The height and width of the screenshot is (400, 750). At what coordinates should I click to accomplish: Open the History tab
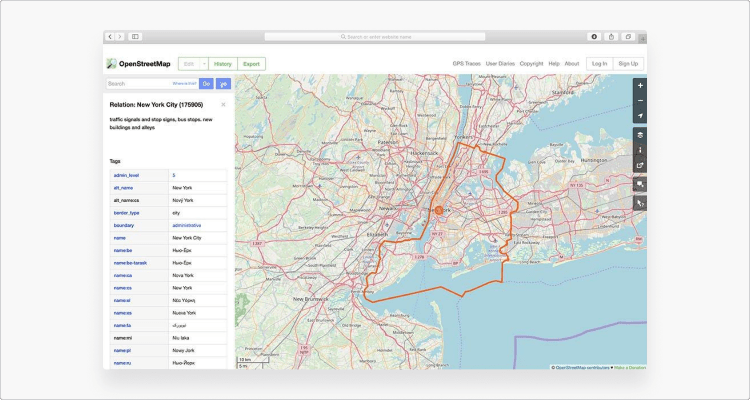pyautogui.click(x=223, y=64)
